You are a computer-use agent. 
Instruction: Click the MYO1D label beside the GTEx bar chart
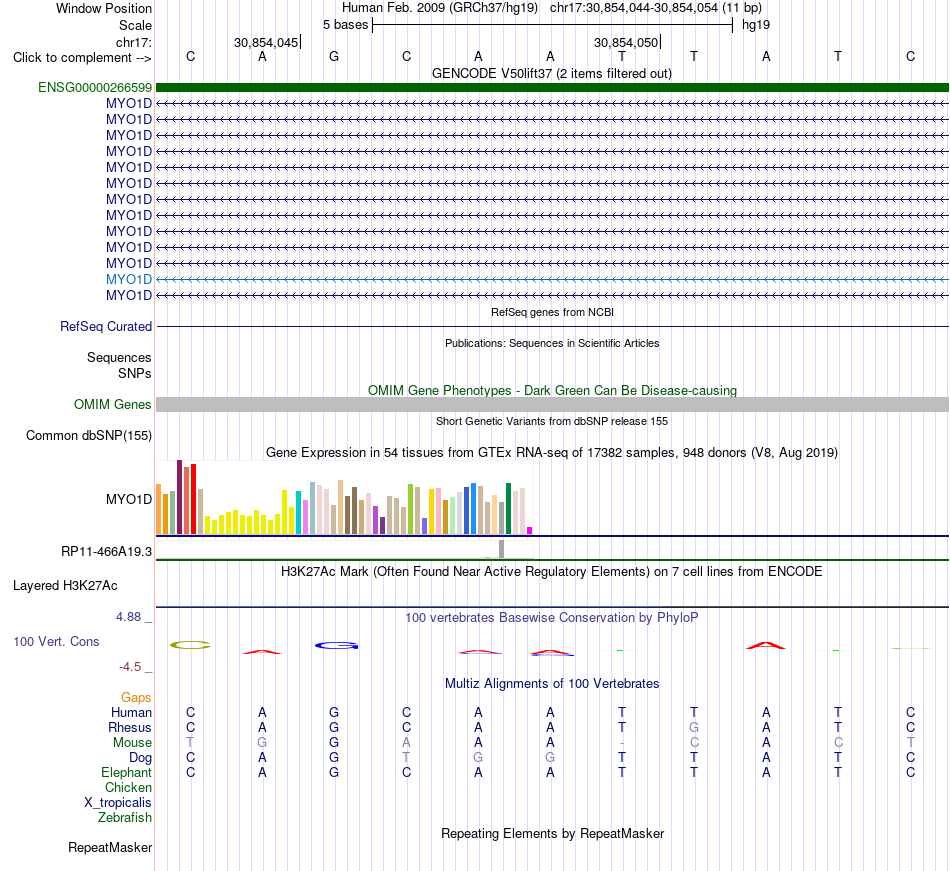tap(128, 499)
